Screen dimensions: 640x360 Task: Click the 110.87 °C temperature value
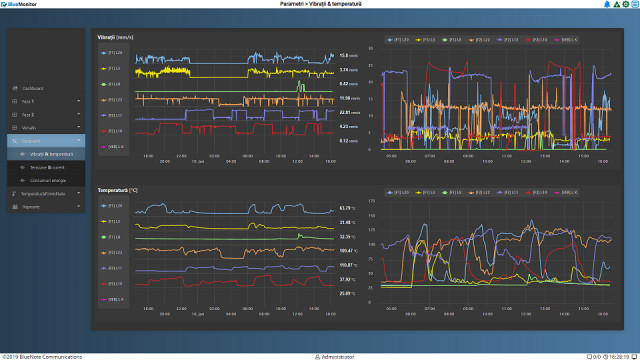tap(349, 265)
